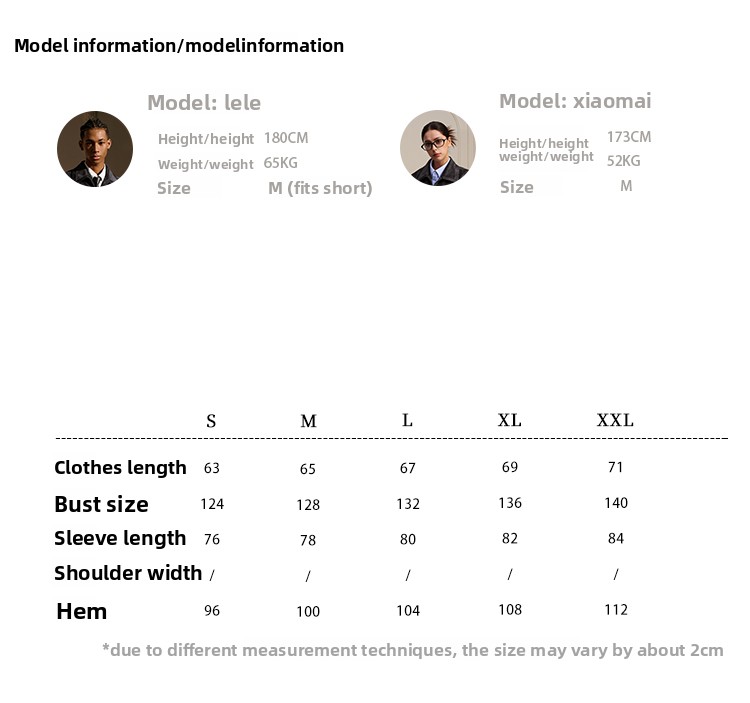750x703 pixels.
Task: Click the "Clothes length" row label
Action: pyautogui.click(x=120, y=467)
